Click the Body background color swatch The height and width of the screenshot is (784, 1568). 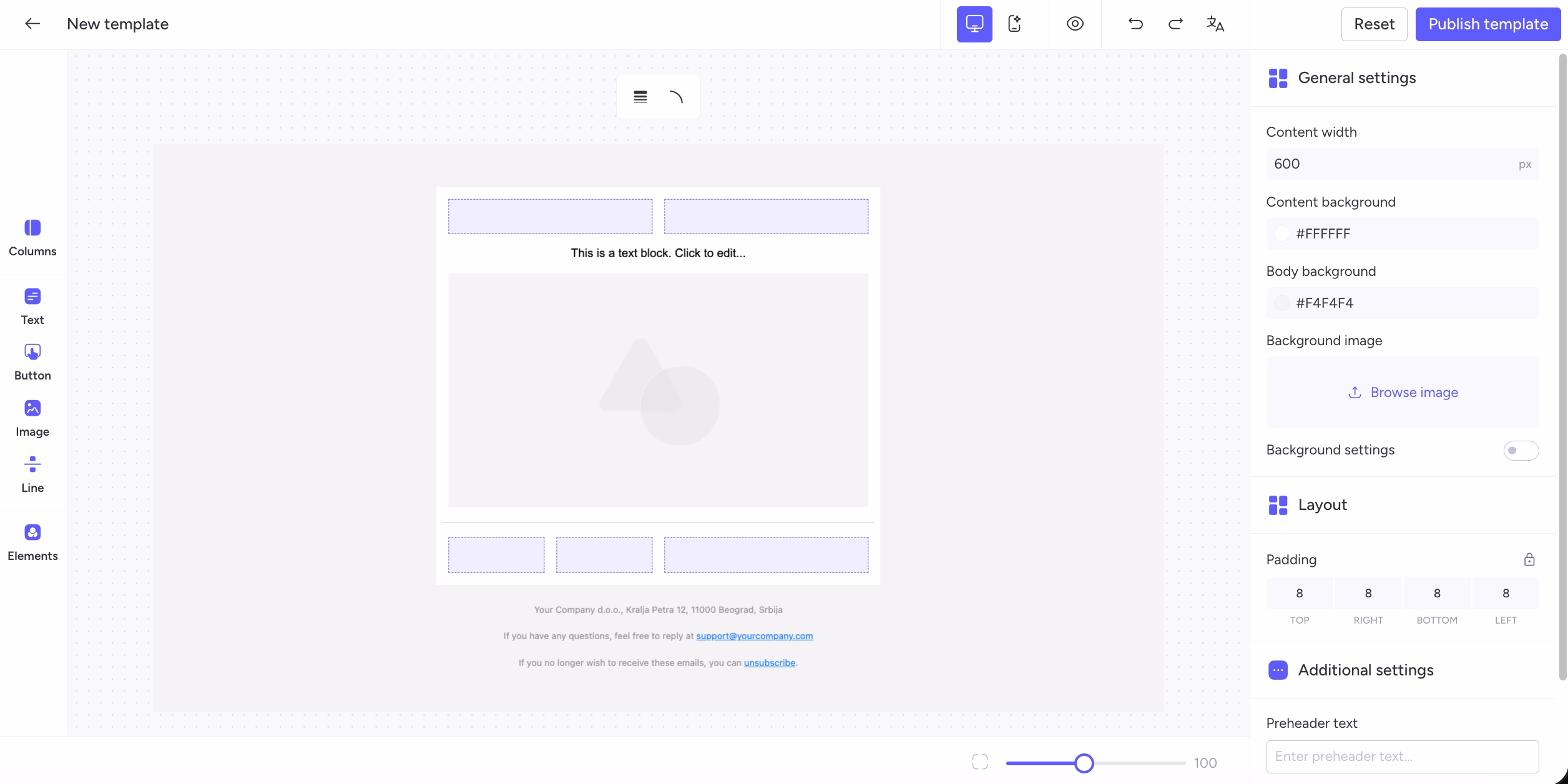click(x=1281, y=303)
